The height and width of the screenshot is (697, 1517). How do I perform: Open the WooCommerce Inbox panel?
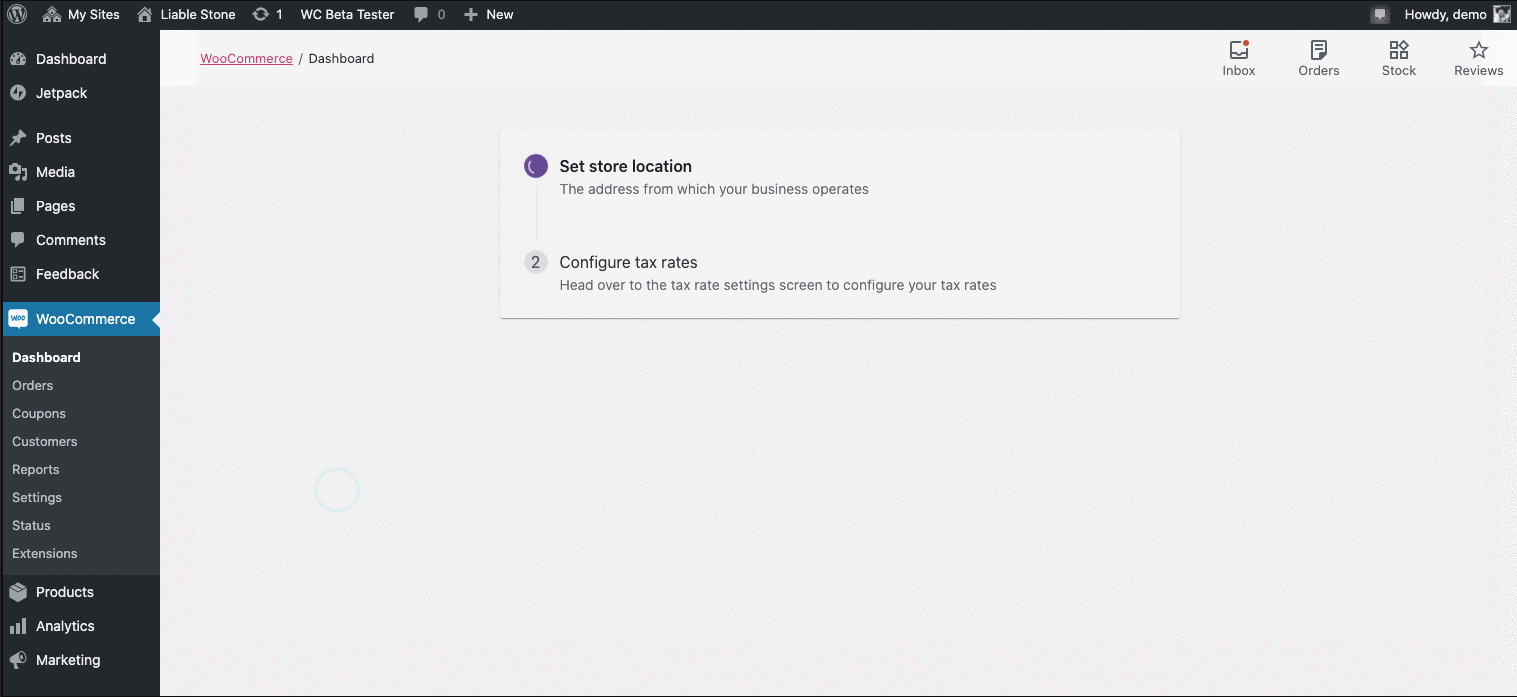tap(1238, 57)
